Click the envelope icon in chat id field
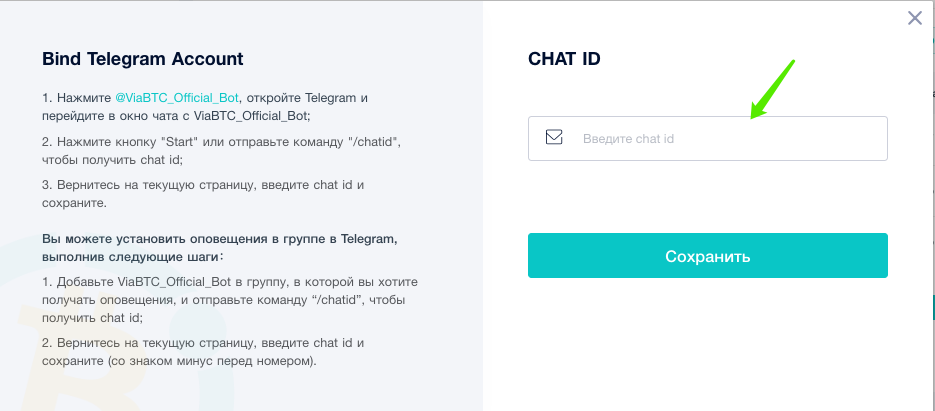Image resolution: width=935 pixels, height=411 pixels. [x=554, y=138]
